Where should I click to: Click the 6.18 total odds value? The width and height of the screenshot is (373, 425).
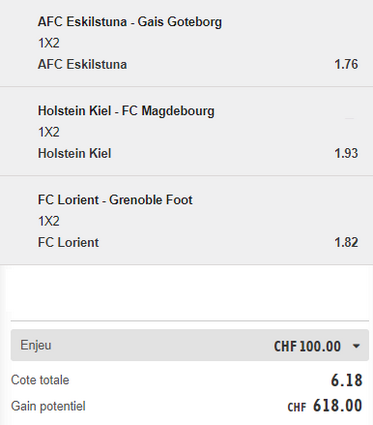coord(346,380)
